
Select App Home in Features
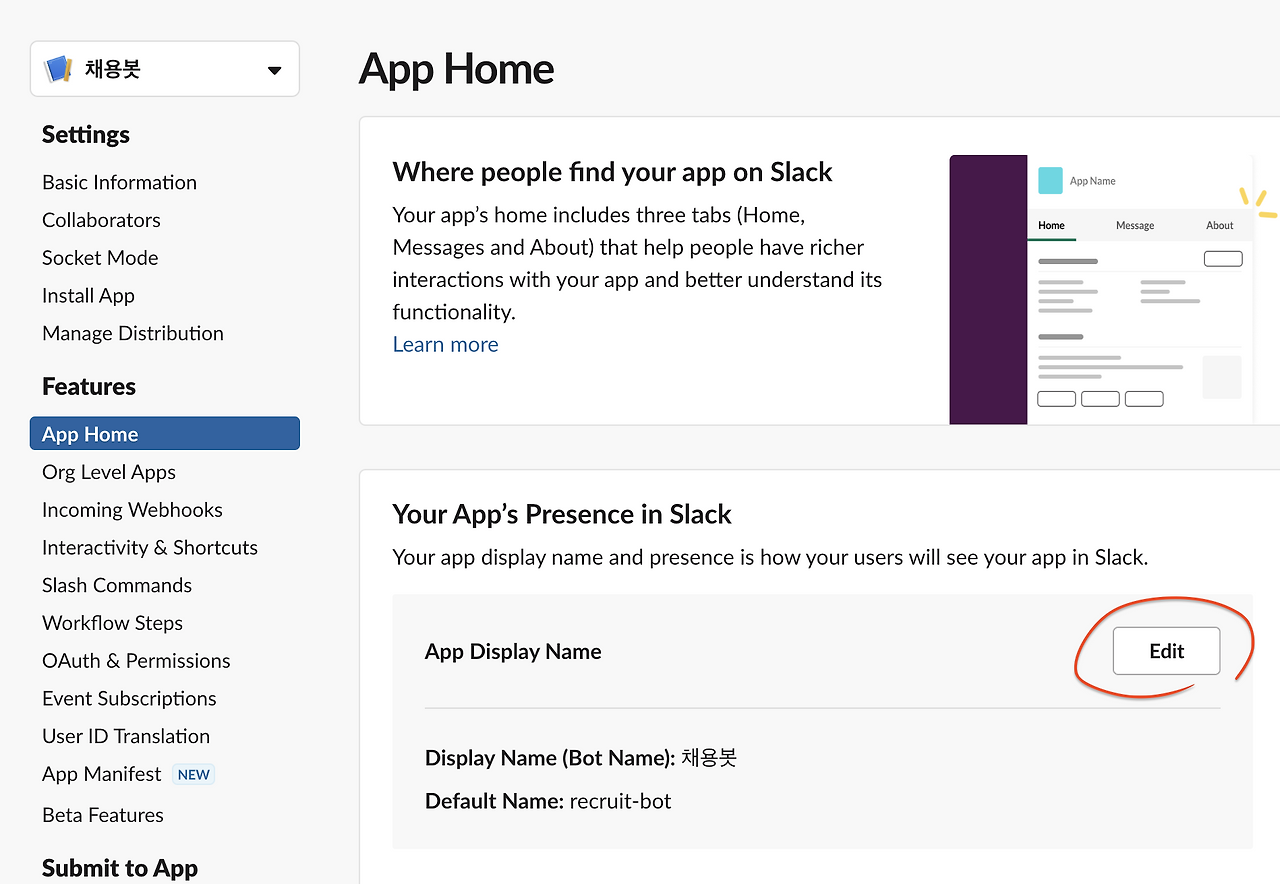(x=90, y=434)
